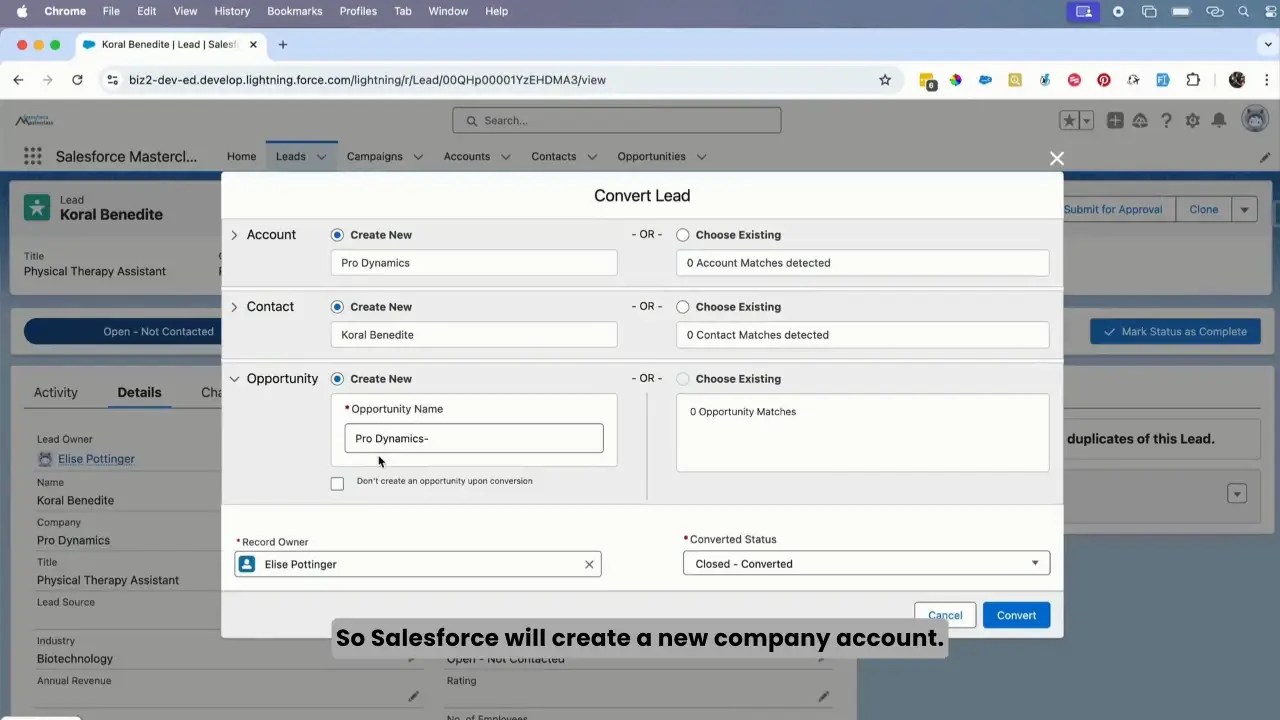Click the Opportunity Name input field
Screen dimensions: 1280x720
(x=474, y=438)
